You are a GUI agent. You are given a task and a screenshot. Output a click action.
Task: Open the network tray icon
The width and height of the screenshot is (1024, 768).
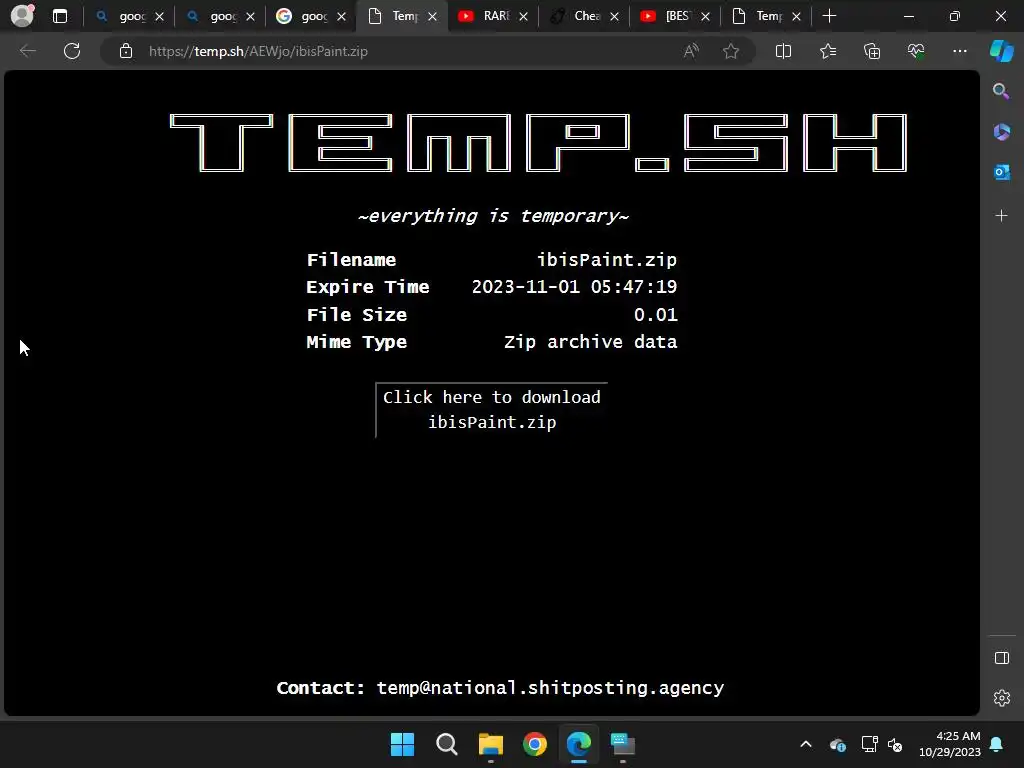[869, 744]
